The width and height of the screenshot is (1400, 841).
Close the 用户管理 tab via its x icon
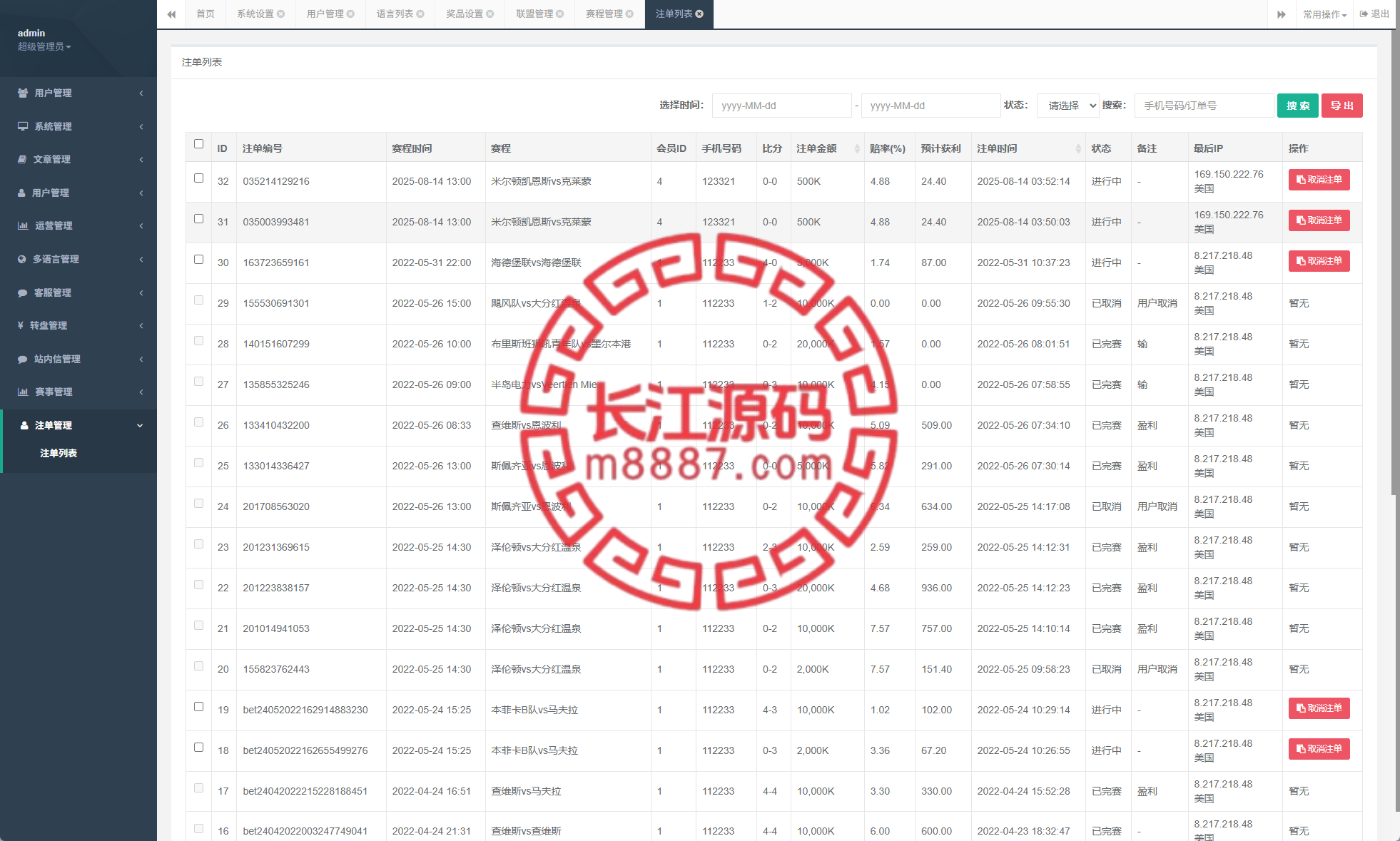pyautogui.click(x=351, y=14)
